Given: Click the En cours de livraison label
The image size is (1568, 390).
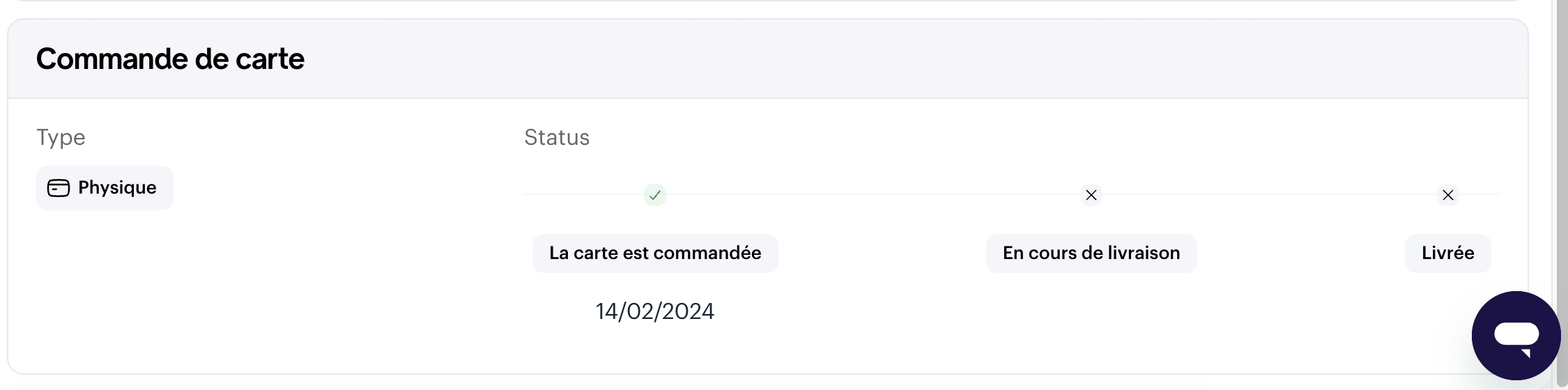Looking at the screenshot, I should (x=1091, y=253).
